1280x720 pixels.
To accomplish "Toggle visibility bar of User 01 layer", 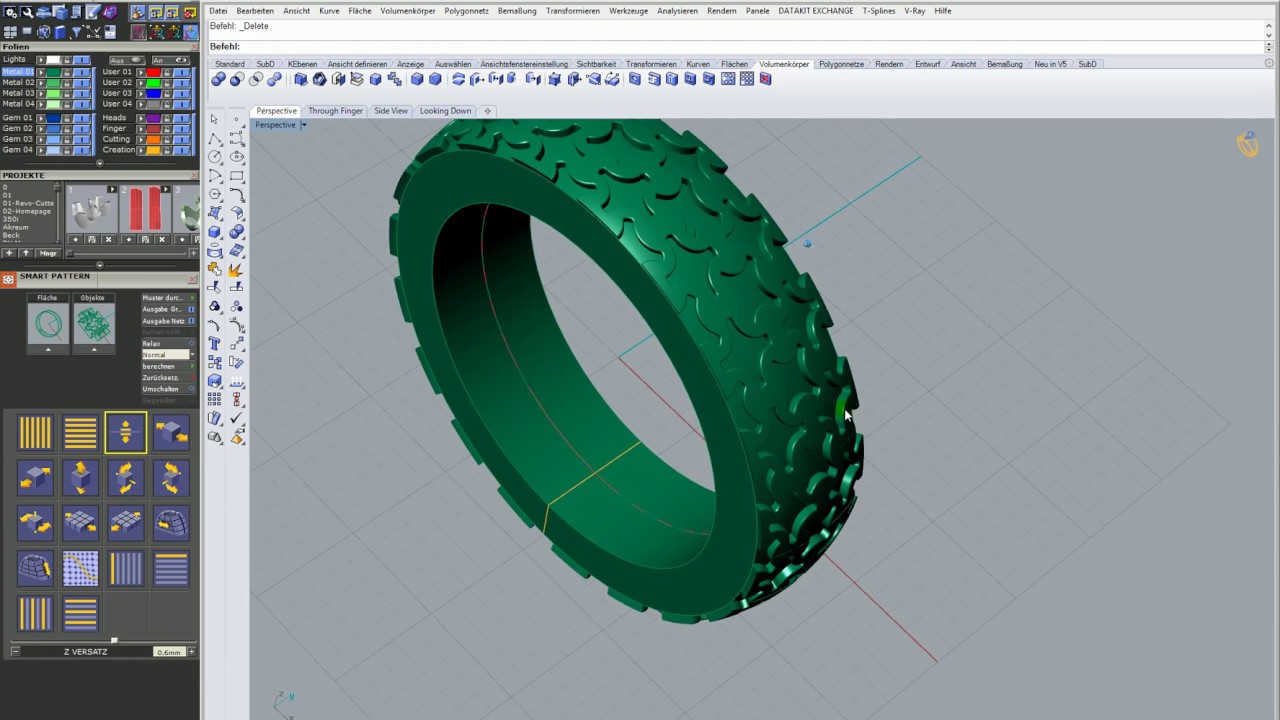I will pos(182,72).
